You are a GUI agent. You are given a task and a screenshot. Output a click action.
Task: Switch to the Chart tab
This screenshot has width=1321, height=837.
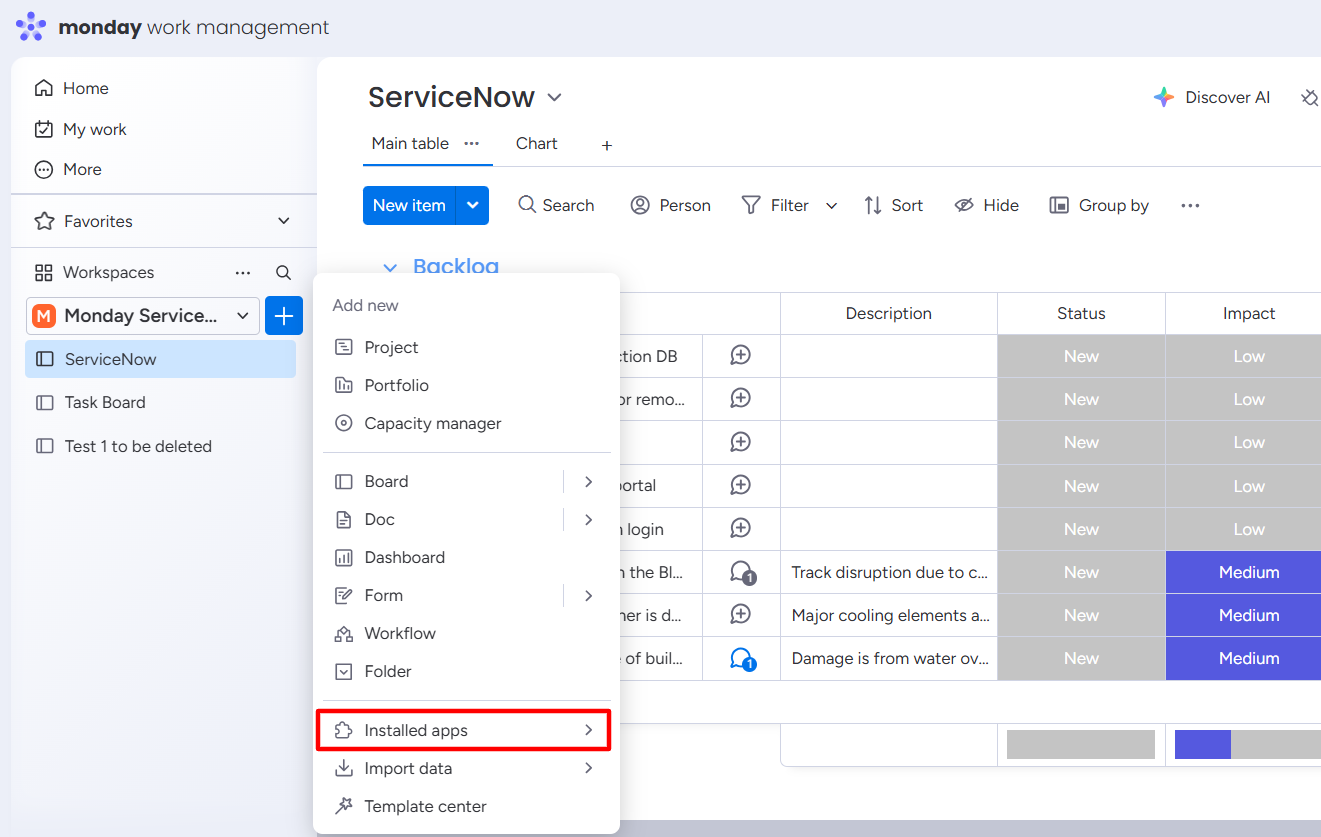click(x=537, y=143)
